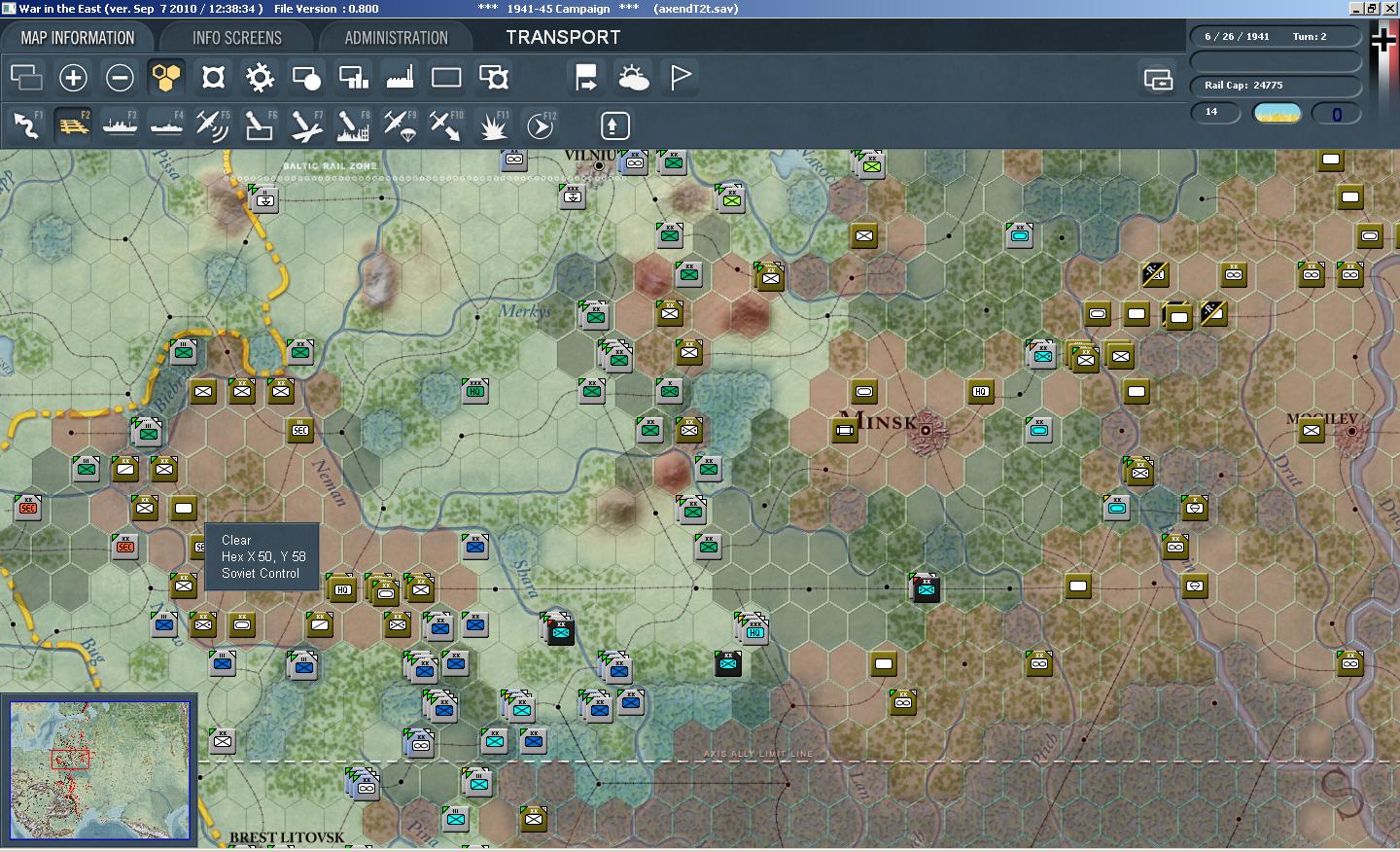Viewport: 1400px width, 852px height.
Task: Select the F3 naval transport ship icon
Action: [120, 125]
